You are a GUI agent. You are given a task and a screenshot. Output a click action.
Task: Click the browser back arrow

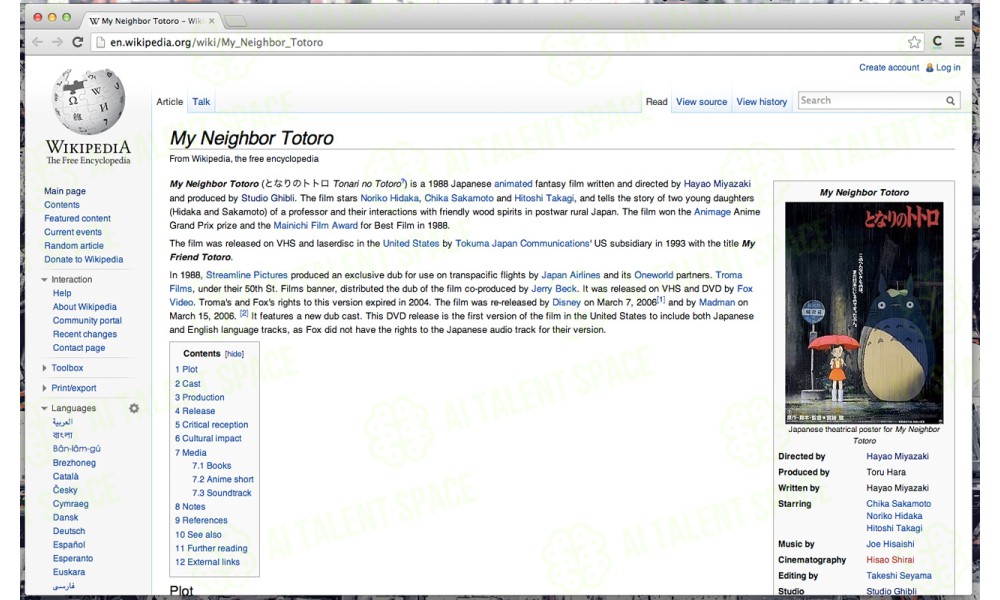[x=38, y=42]
